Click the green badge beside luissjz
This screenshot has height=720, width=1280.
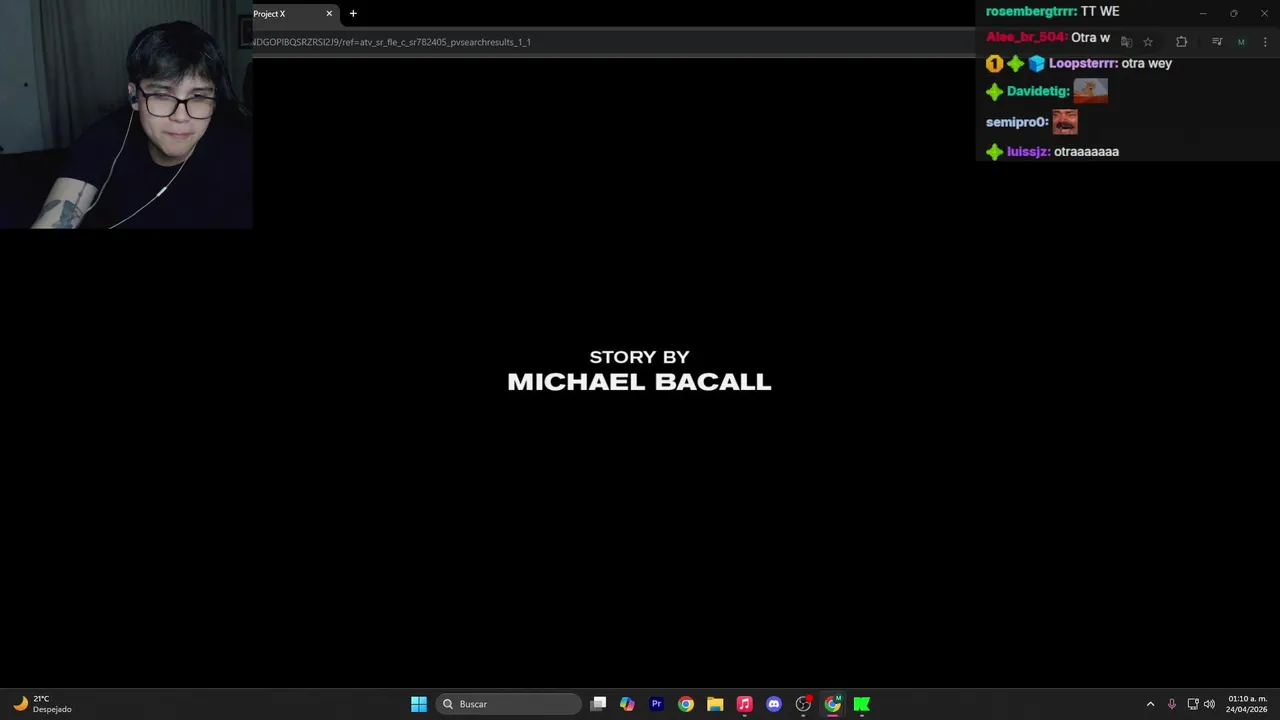pyautogui.click(x=994, y=152)
